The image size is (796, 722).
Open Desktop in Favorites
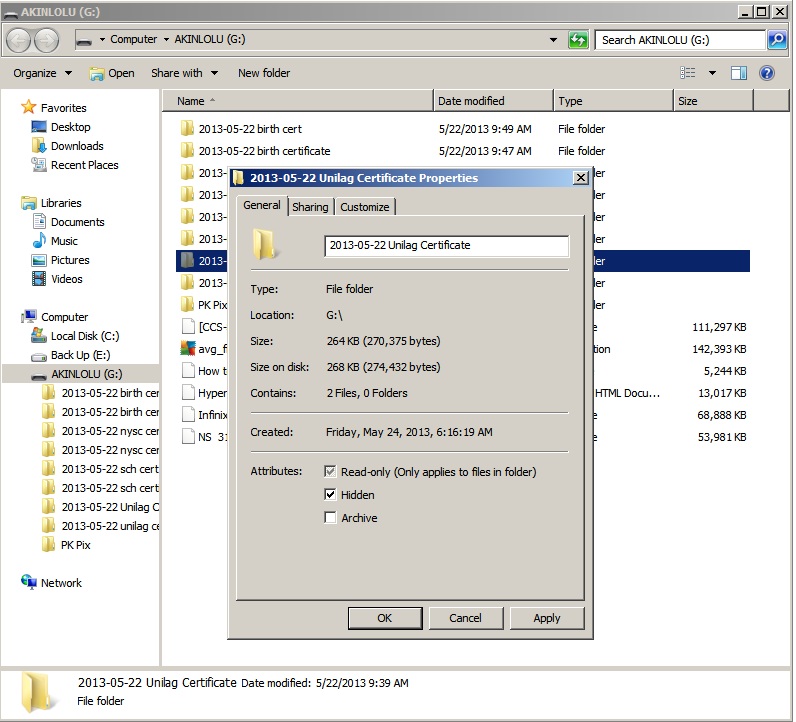(71, 127)
